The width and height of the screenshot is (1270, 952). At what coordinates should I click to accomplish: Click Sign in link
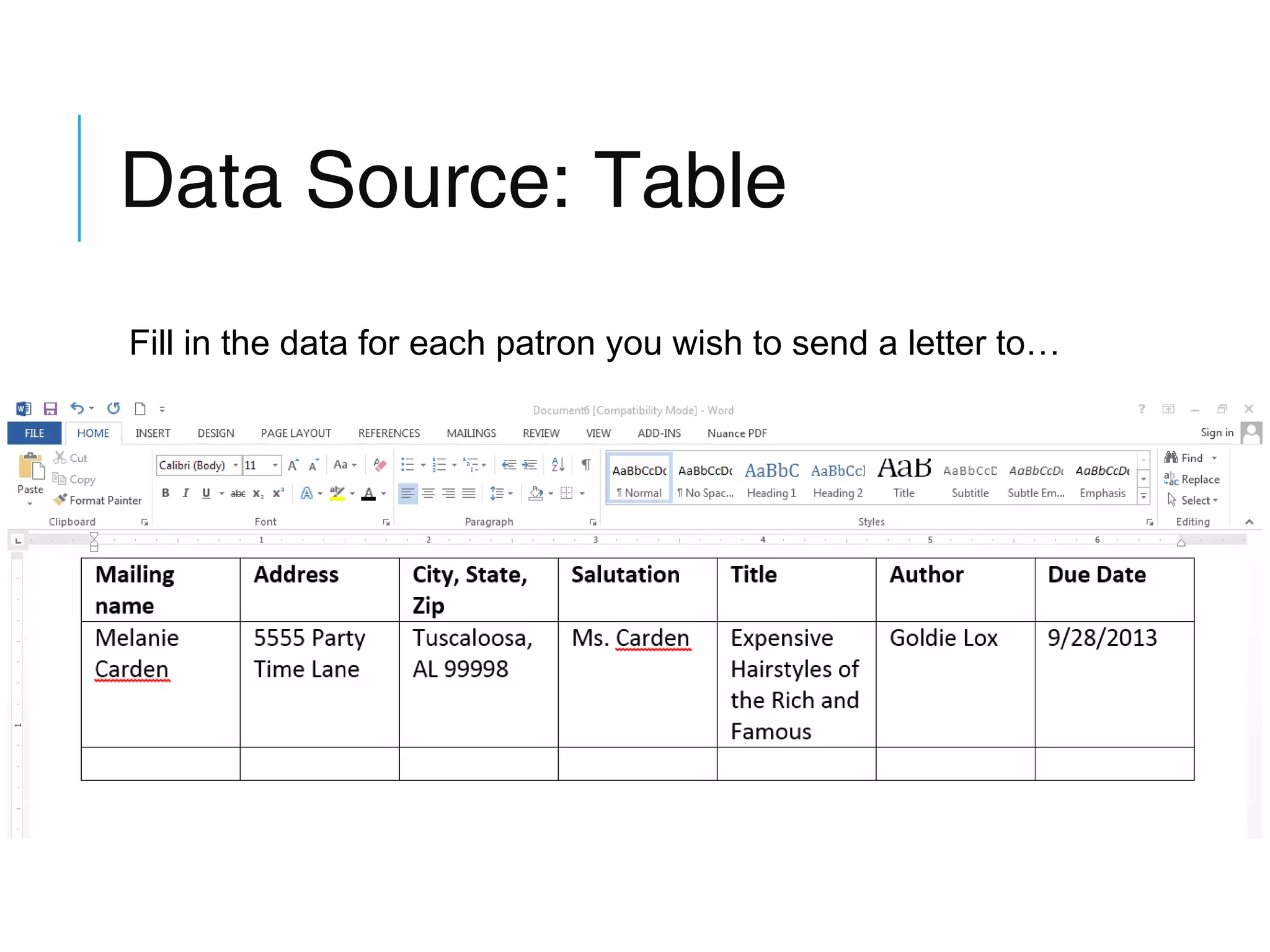[x=1217, y=433]
